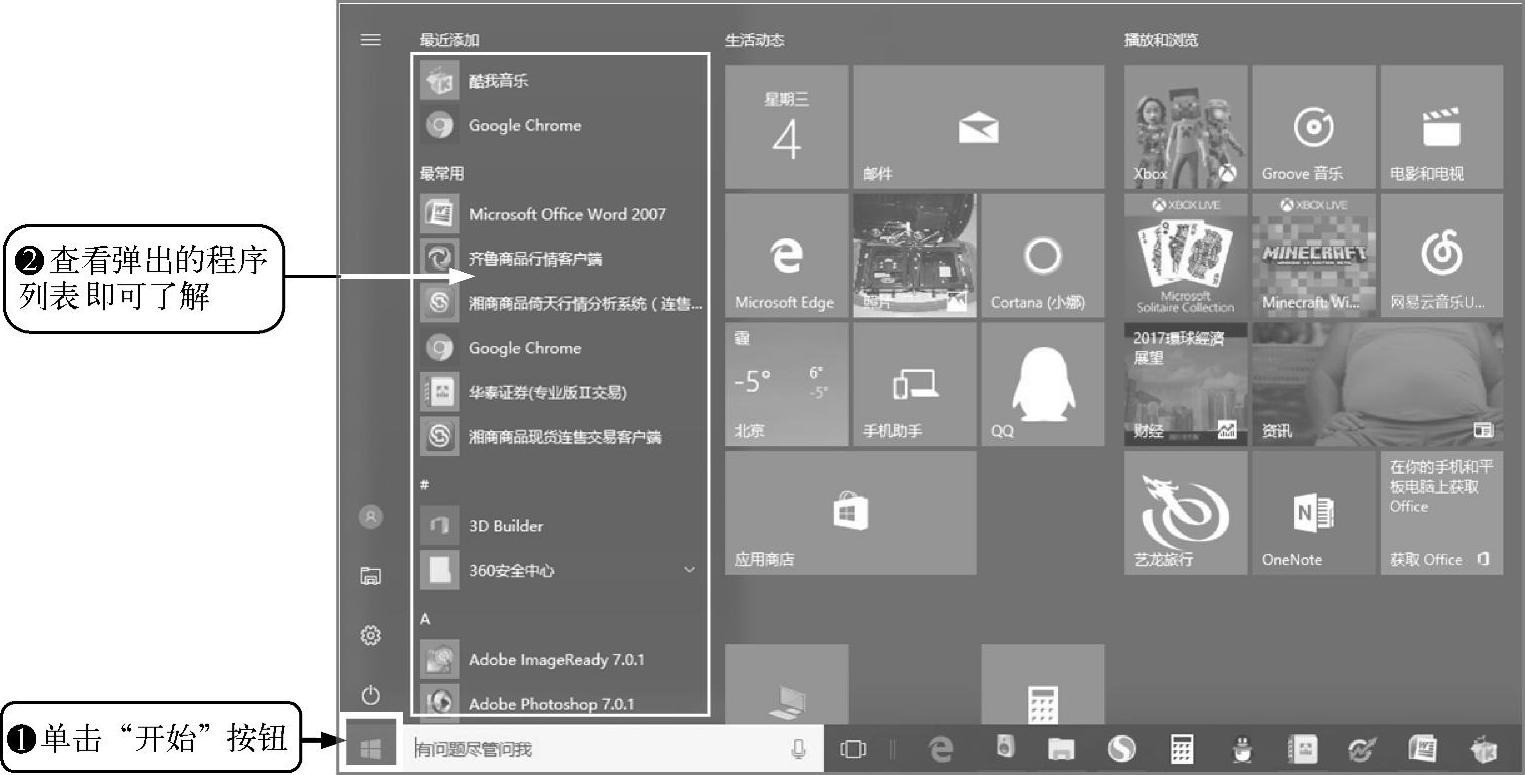This screenshot has width=1525, height=775.
Task: Select the 最近添加 section header
Action: [450, 40]
